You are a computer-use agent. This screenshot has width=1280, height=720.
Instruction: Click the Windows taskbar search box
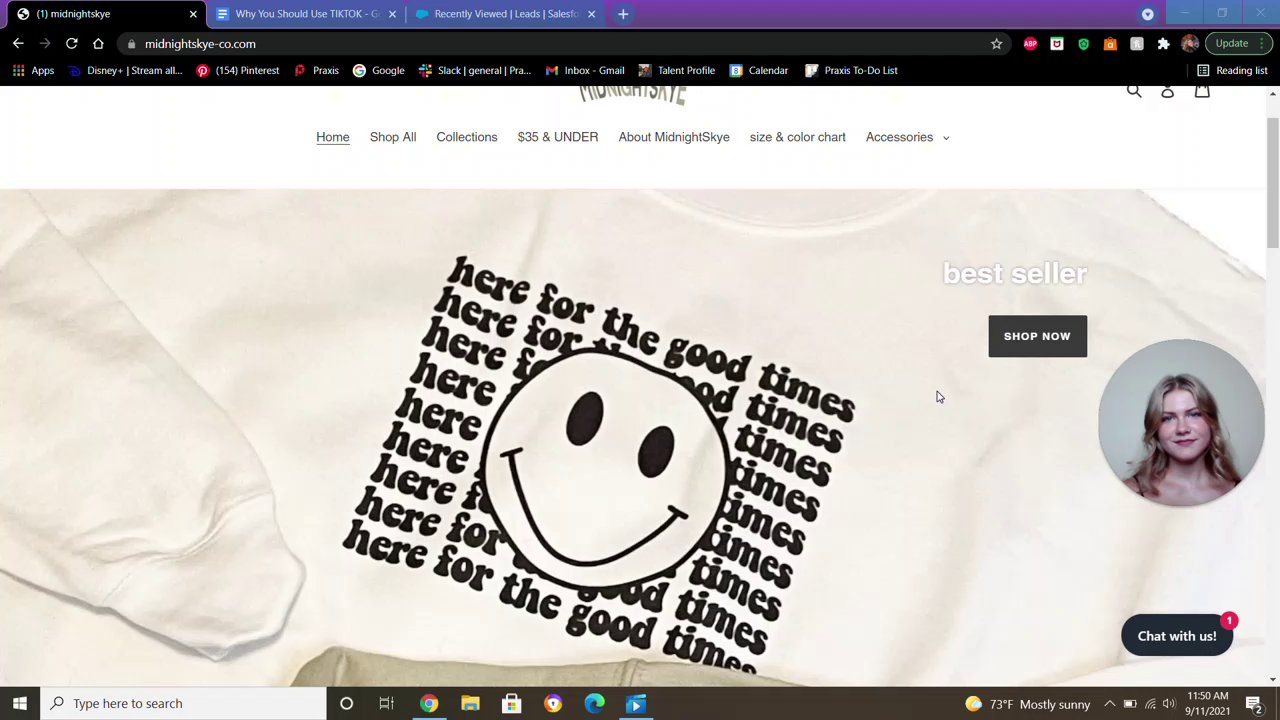pyautogui.click(x=183, y=703)
